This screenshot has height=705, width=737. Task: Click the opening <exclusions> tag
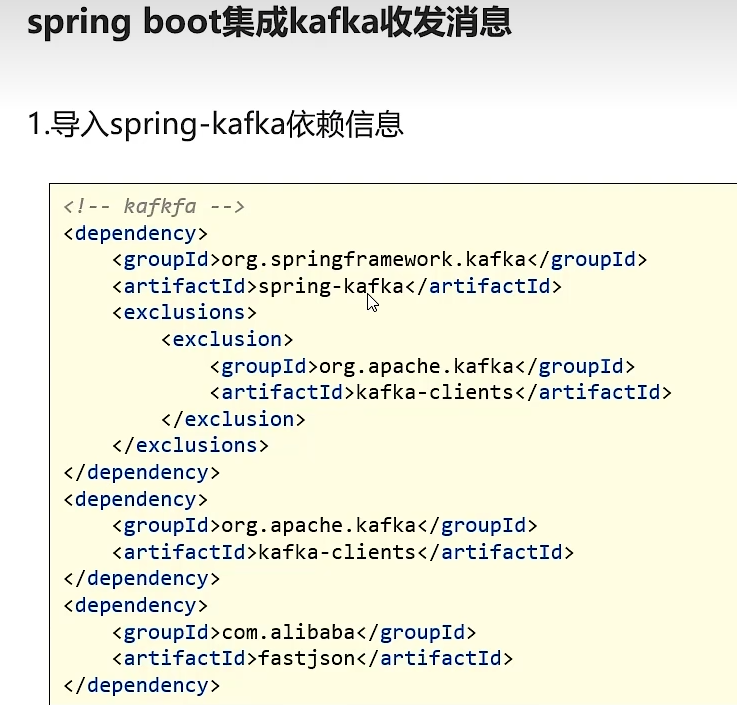[185, 313]
